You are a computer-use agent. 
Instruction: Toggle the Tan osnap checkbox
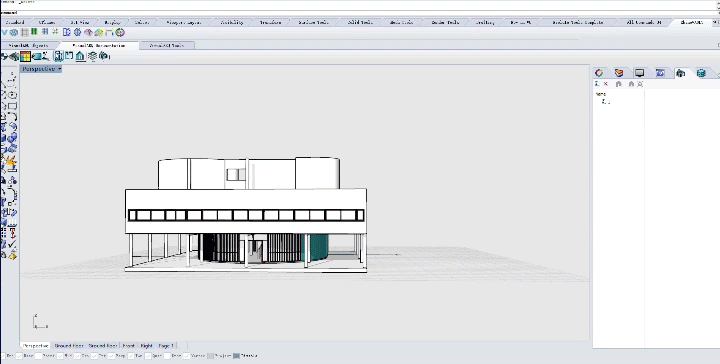click(131, 356)
